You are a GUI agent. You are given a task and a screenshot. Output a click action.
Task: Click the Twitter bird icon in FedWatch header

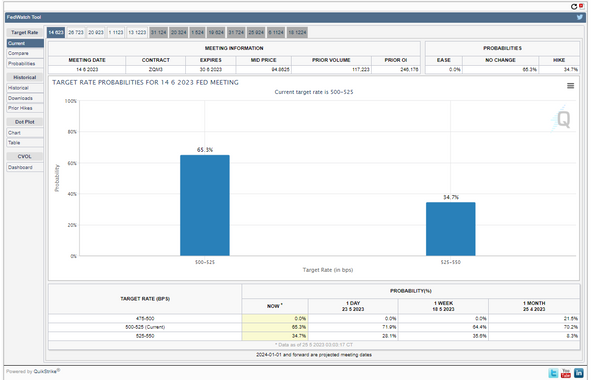[580, 17]
